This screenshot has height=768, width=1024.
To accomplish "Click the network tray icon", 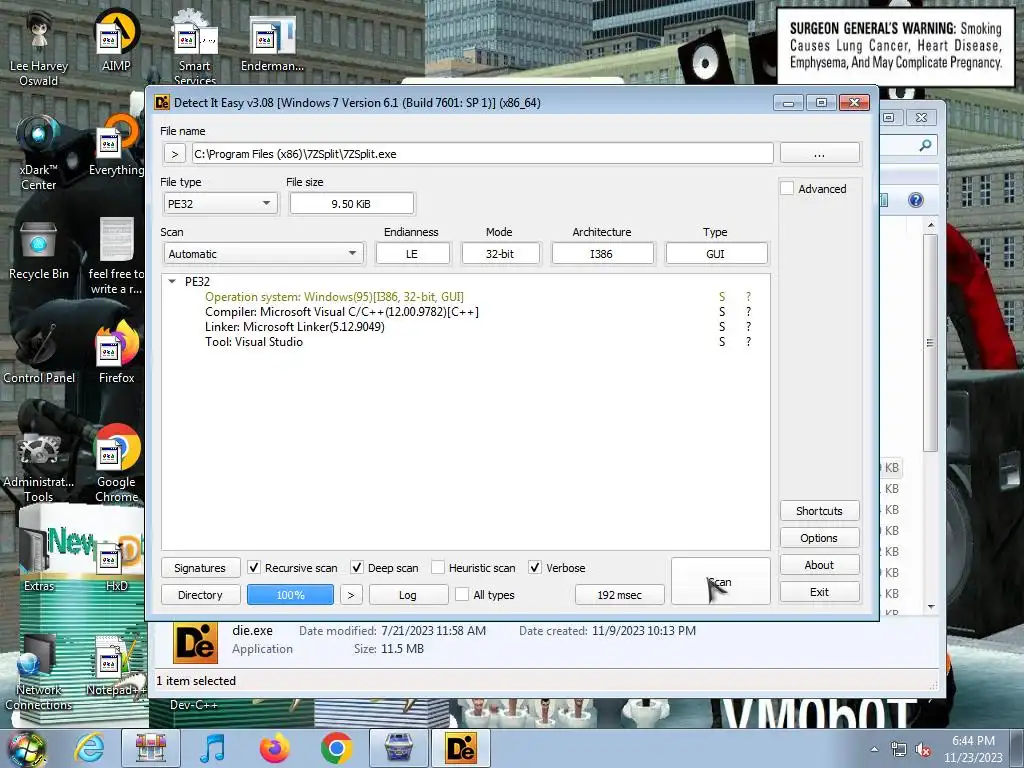I will click(899, 750).
